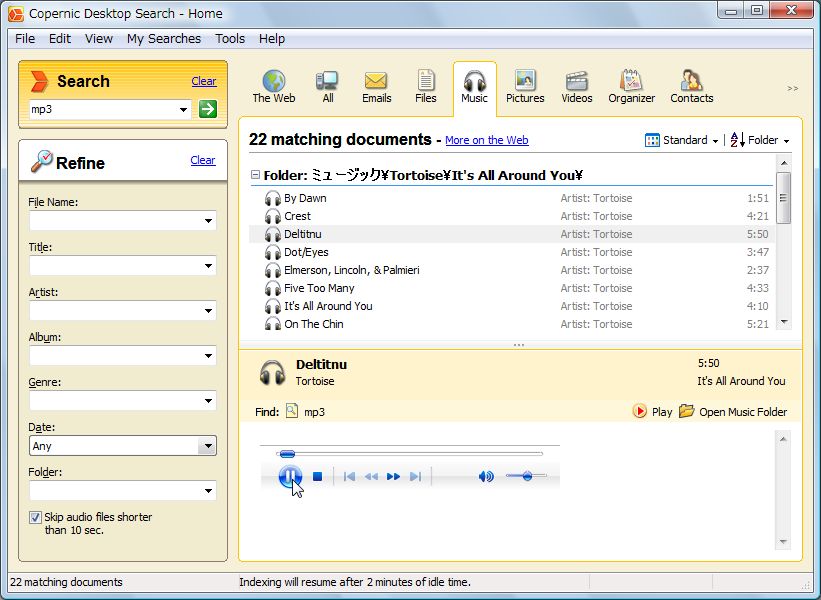Expand the Folder refine dropdown

click(x=208, y=491)
